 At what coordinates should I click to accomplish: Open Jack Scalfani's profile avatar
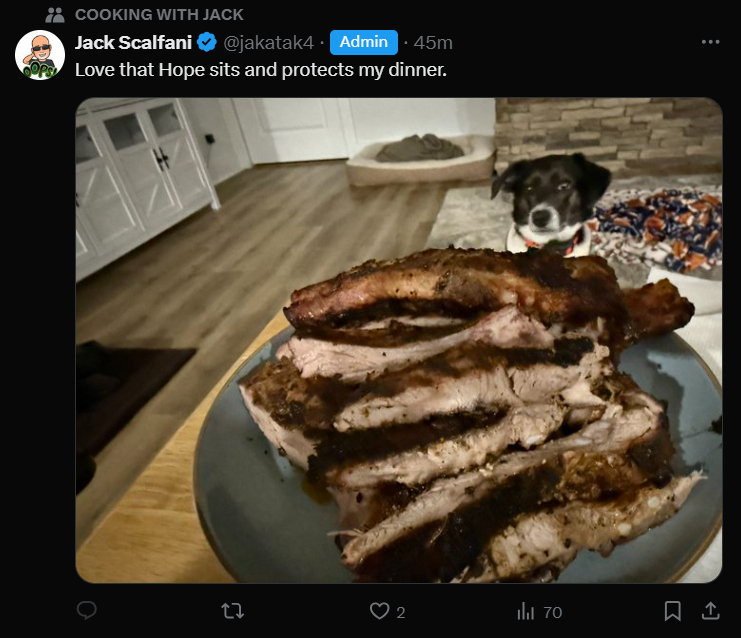click(x=40, y=55)
